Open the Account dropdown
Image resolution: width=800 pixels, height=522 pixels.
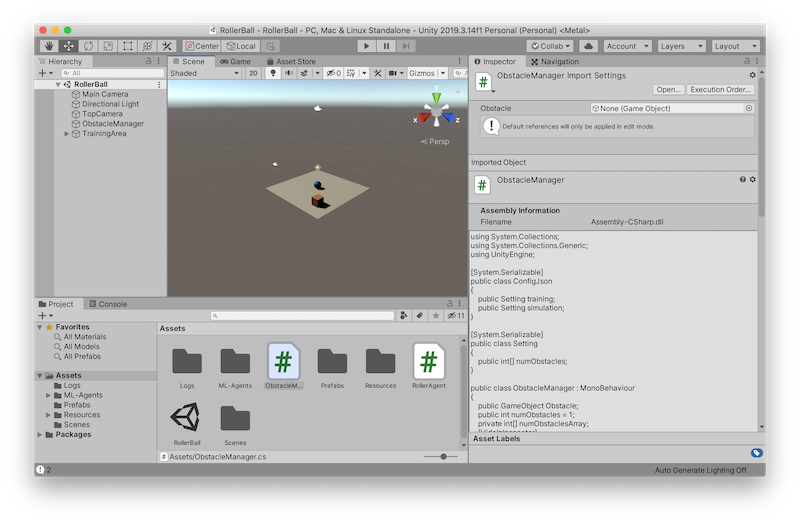tap(628, 46)
